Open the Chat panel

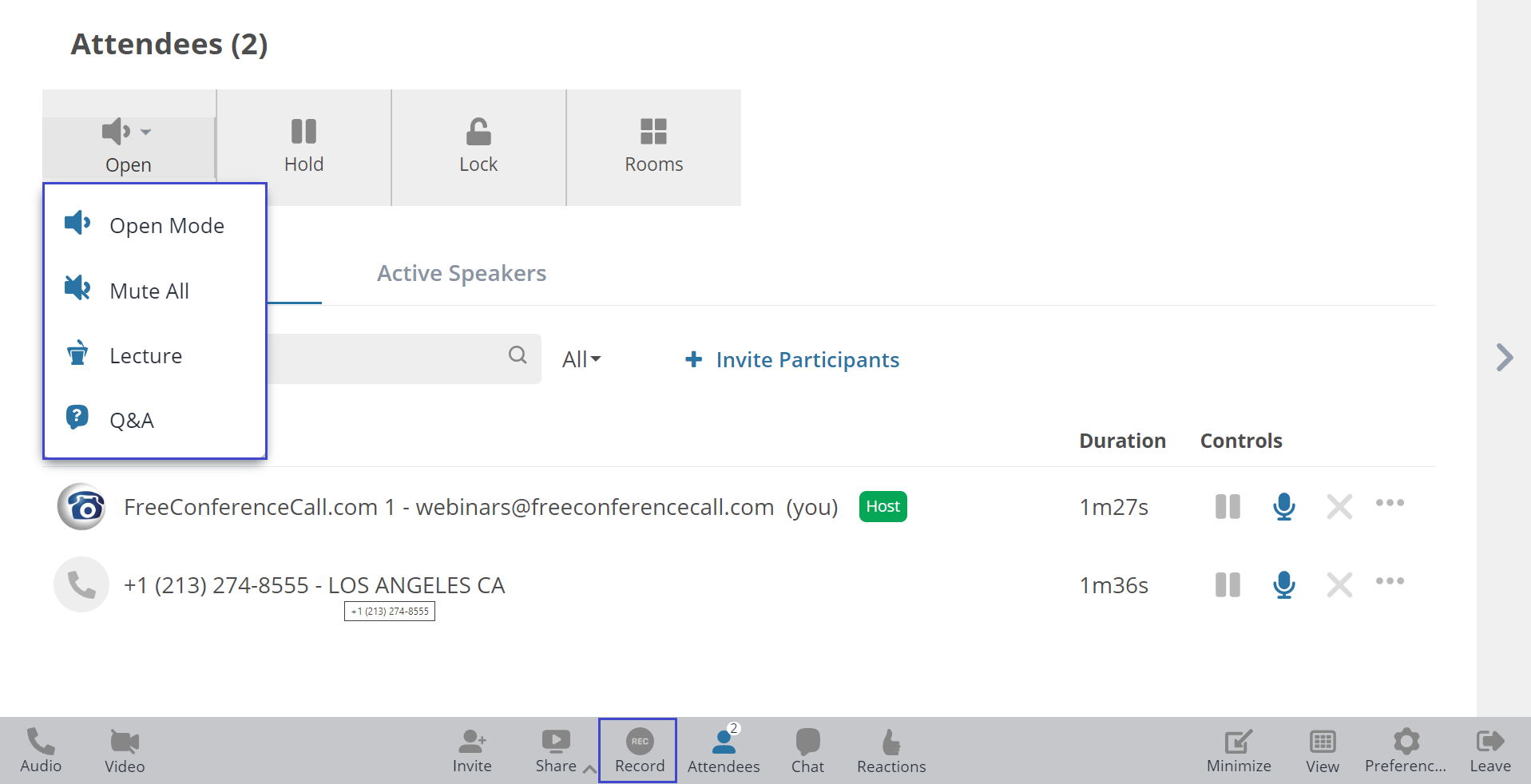pos(807,750)
